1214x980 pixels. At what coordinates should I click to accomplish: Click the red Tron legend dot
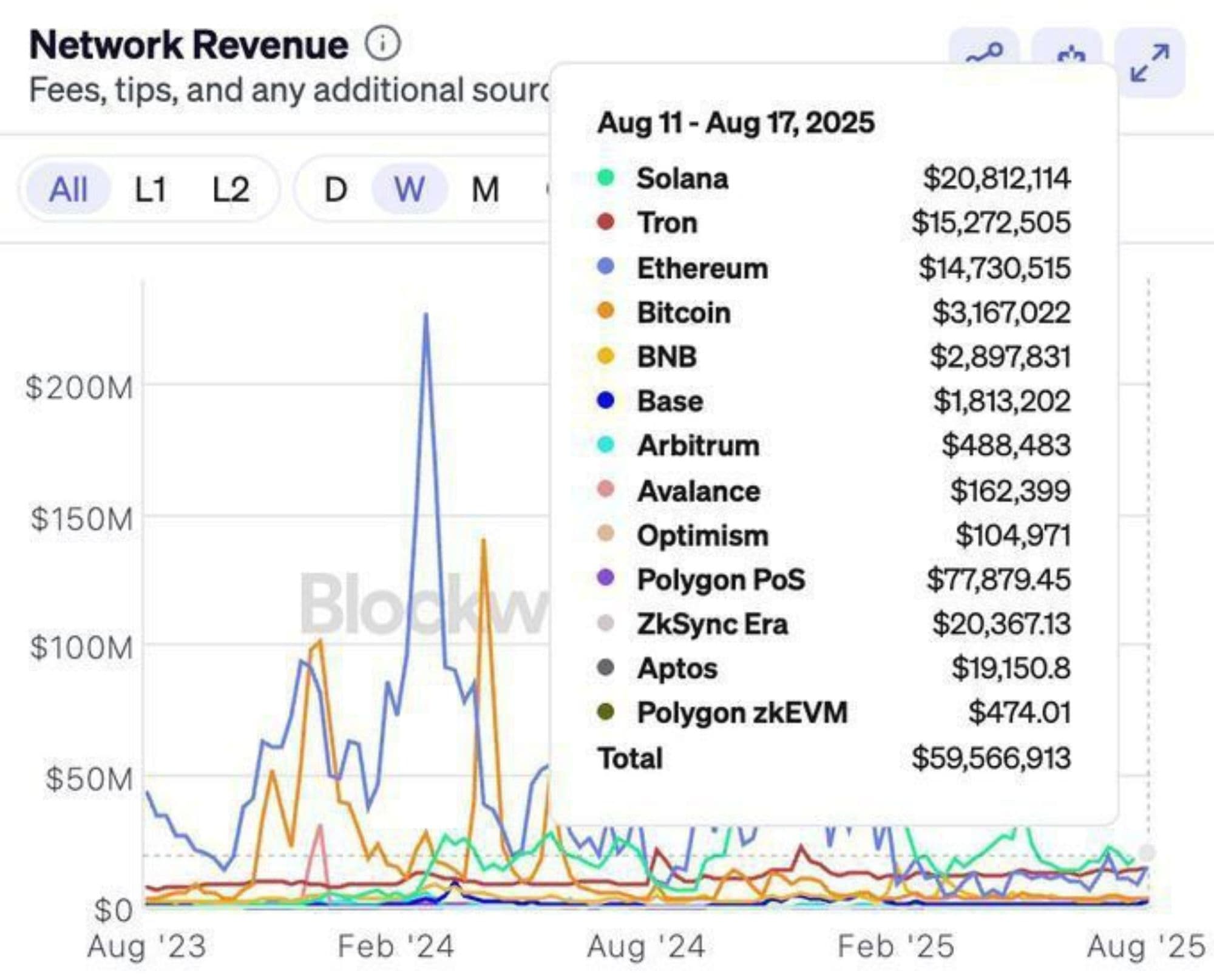(x=606, y=222)
